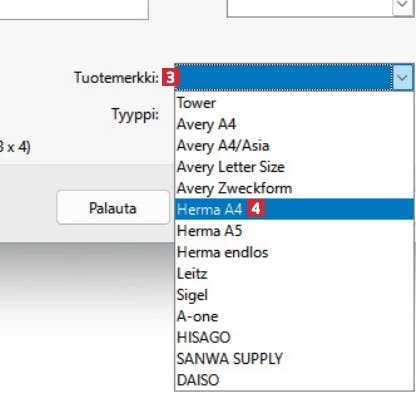
Task: Collapse the Tuotemerkki dropdown arrow
Action: point(402,78)
